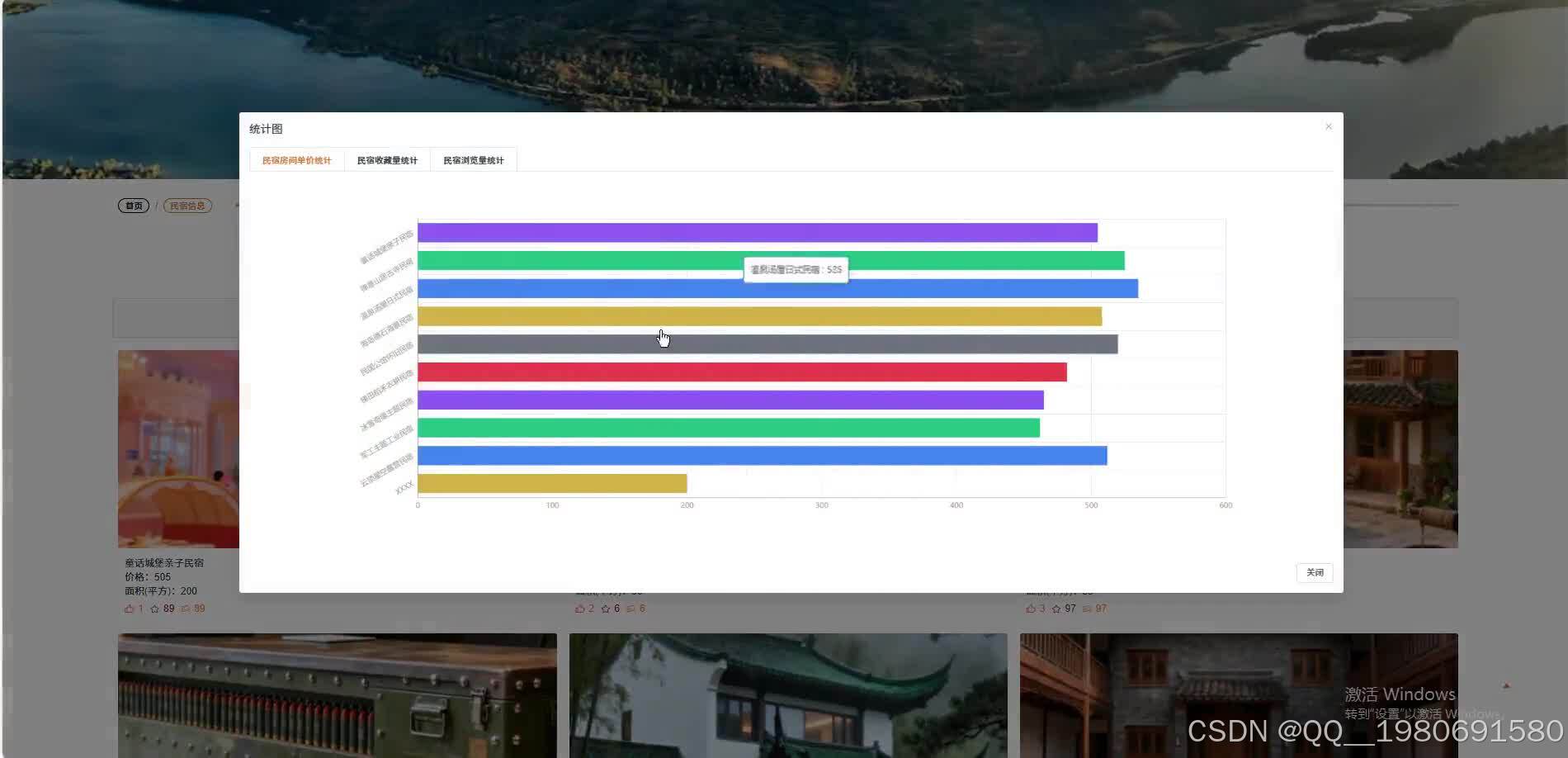Switch to the 民宿房间单价统计 tab
The image size is (1568, 758).
pos(296,160)
